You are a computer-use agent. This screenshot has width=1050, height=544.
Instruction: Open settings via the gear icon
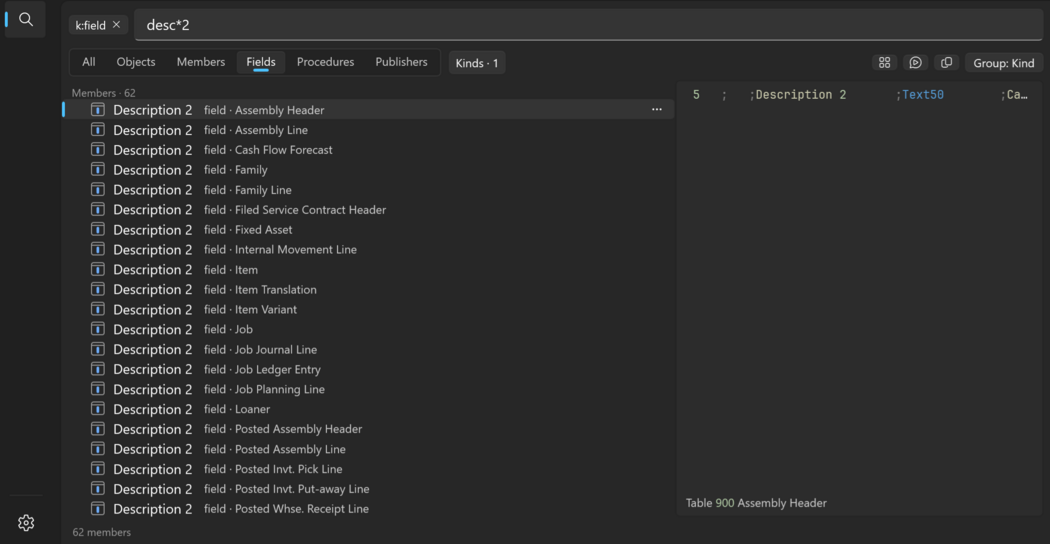point(25,522)
